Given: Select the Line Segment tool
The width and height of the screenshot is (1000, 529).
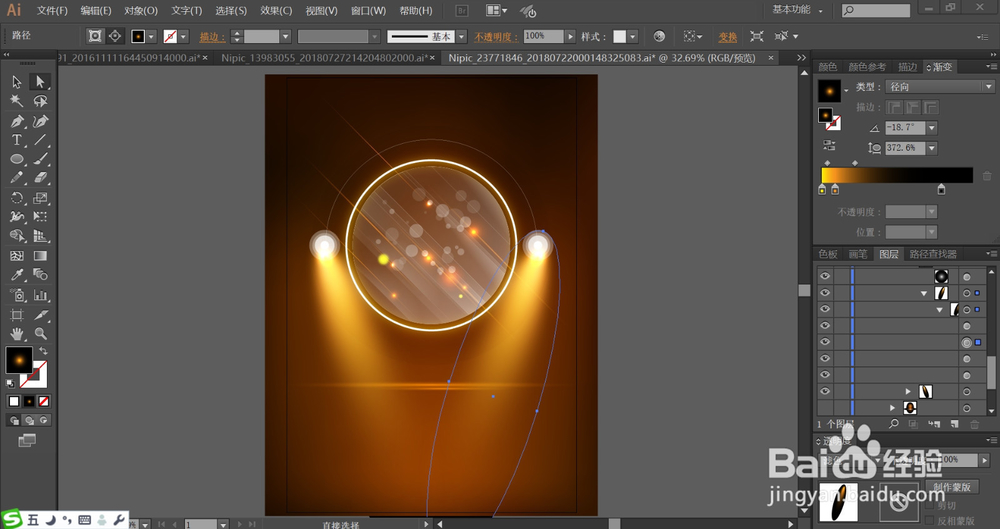Looking at the screenshot, I should tap(40, 140).
